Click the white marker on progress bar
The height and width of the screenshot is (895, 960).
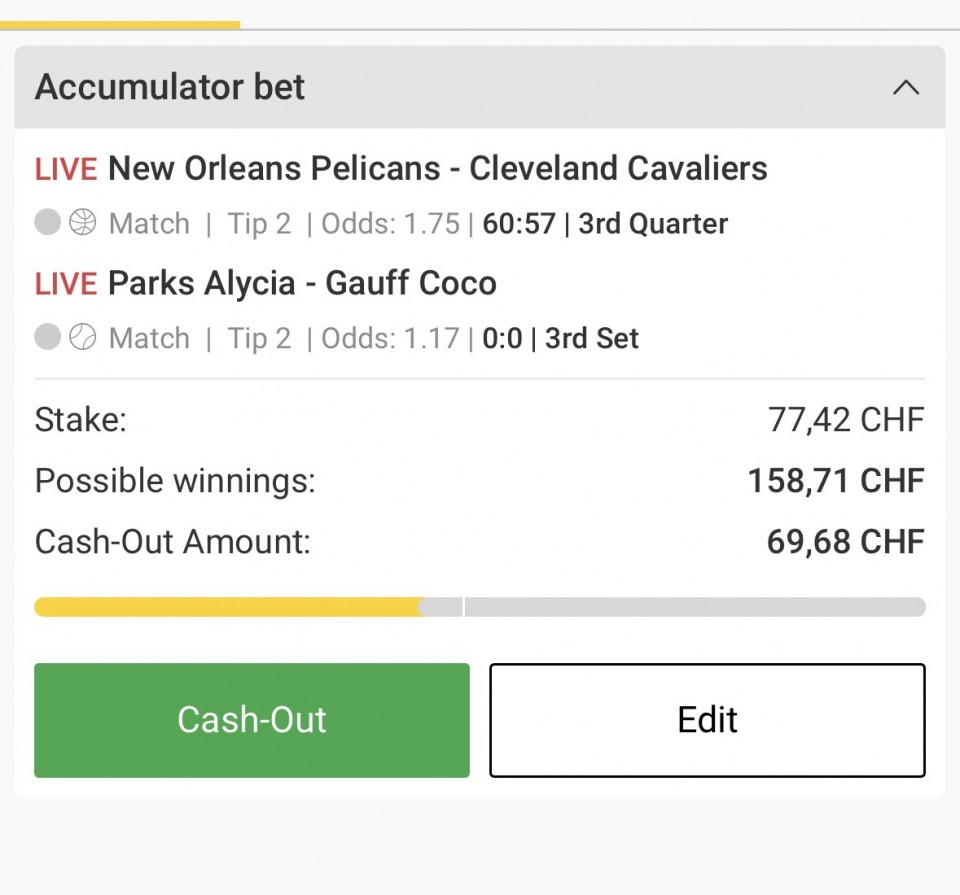[x=463, y=607]
